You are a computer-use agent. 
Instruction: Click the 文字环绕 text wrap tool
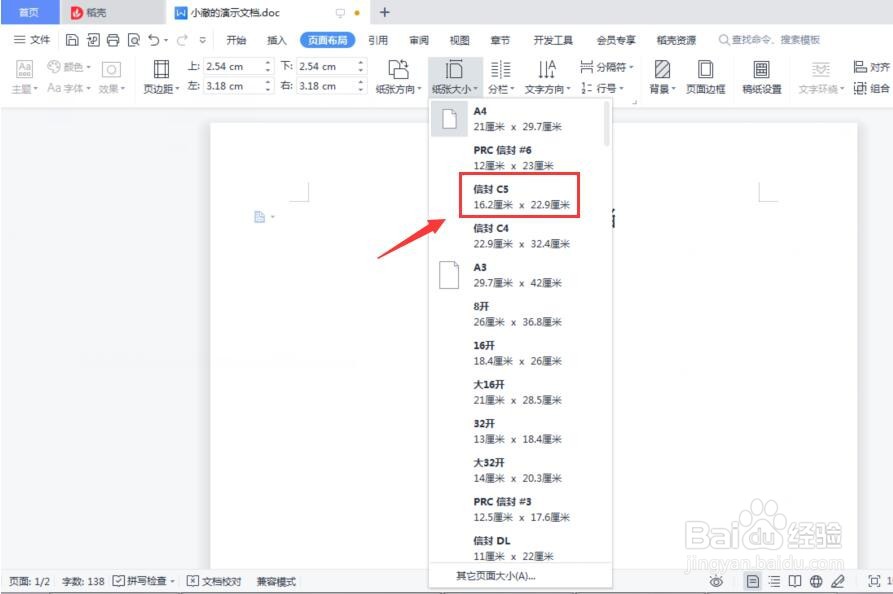coord(821,77)
